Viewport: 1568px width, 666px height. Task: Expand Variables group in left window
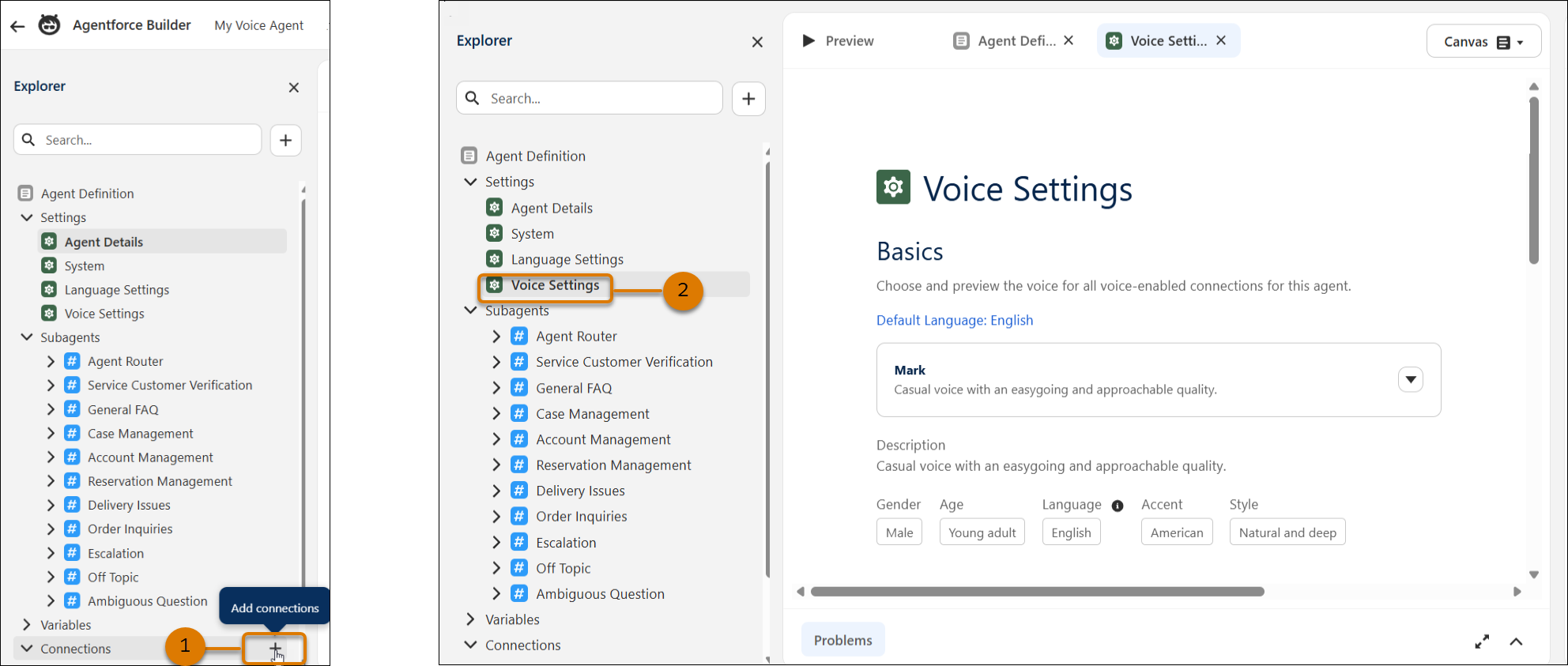[27, 625]
